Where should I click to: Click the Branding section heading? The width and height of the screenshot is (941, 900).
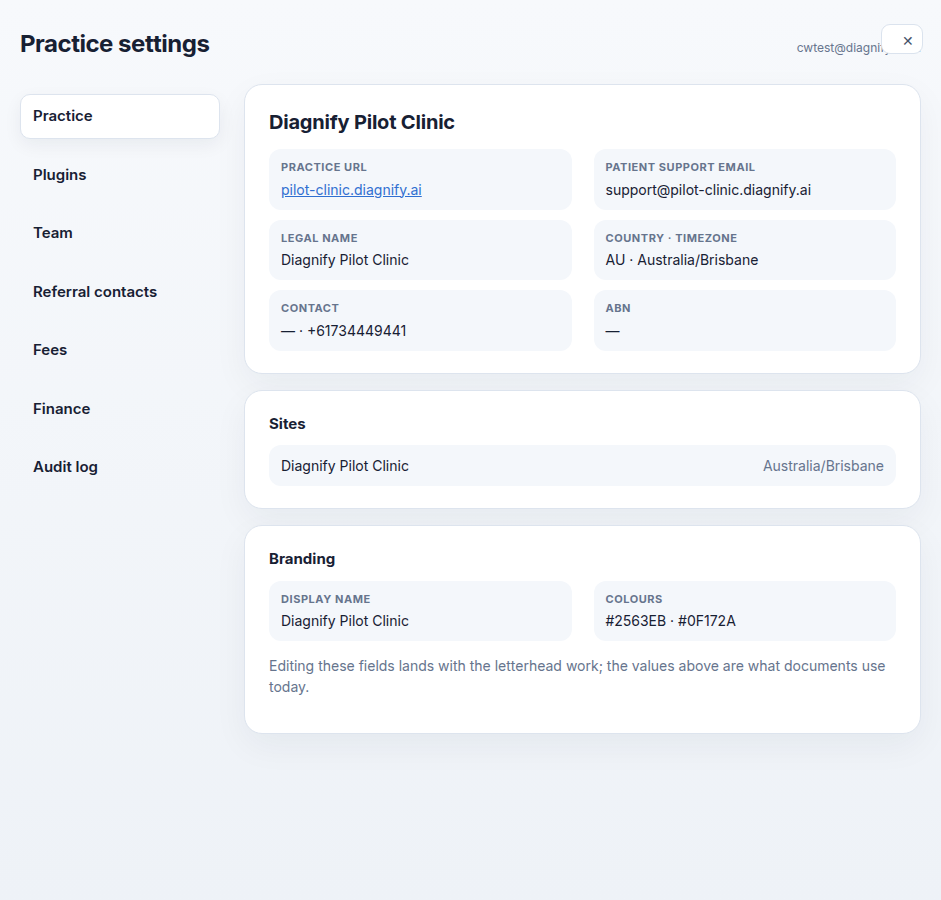click(302, 559)
